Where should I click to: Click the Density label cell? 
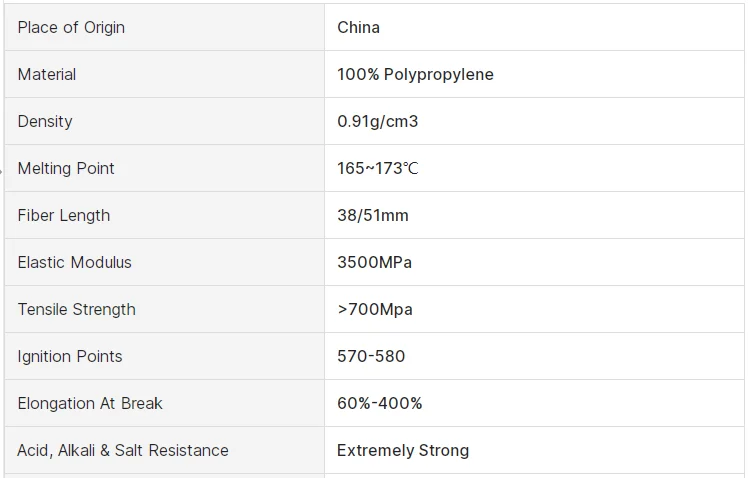pos(45,121)
